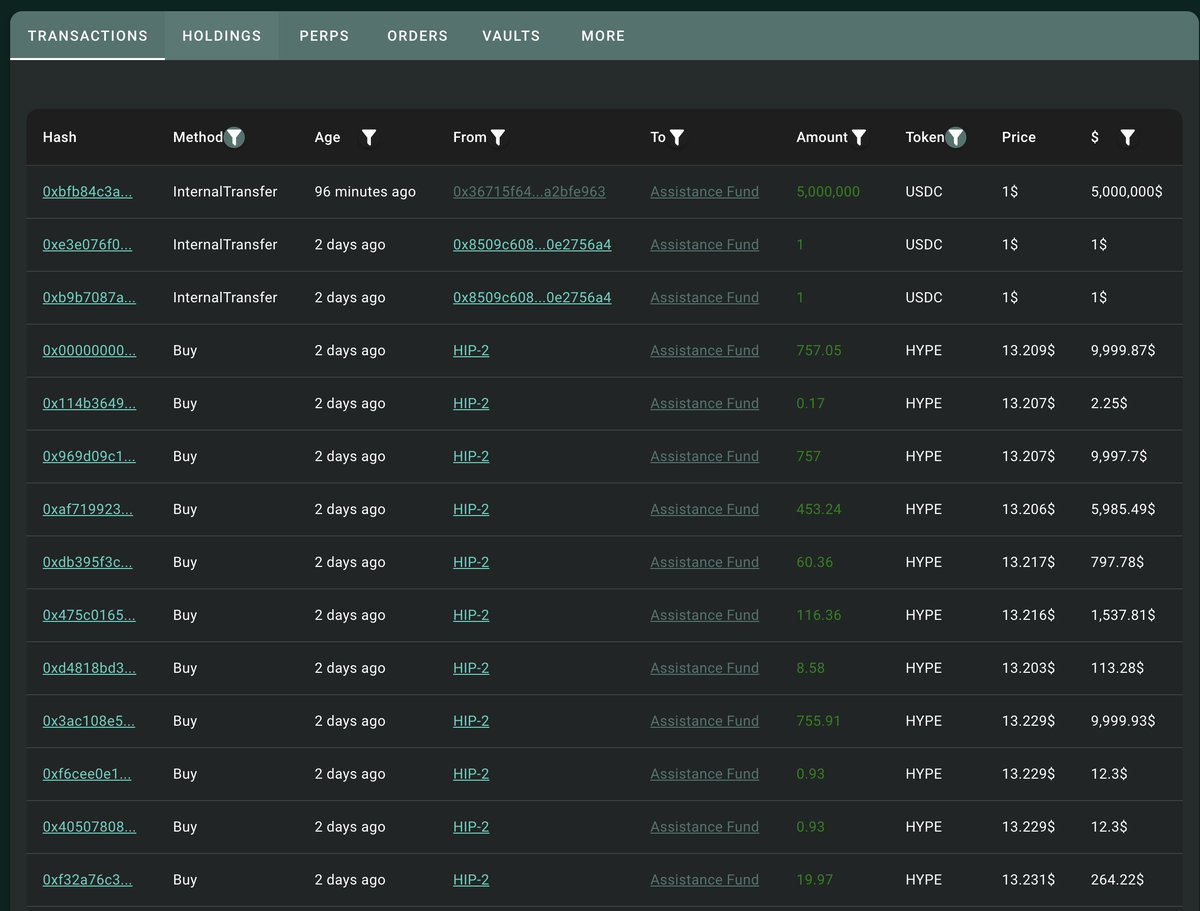Switch to the Holdings tab
1200x911 pixels.
tap(222, 36)
